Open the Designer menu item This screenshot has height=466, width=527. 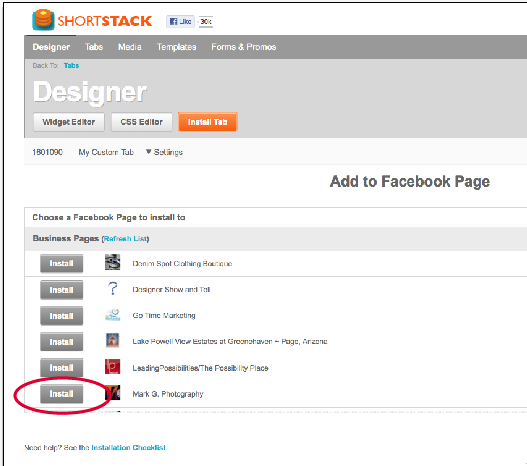click(51, 47)
